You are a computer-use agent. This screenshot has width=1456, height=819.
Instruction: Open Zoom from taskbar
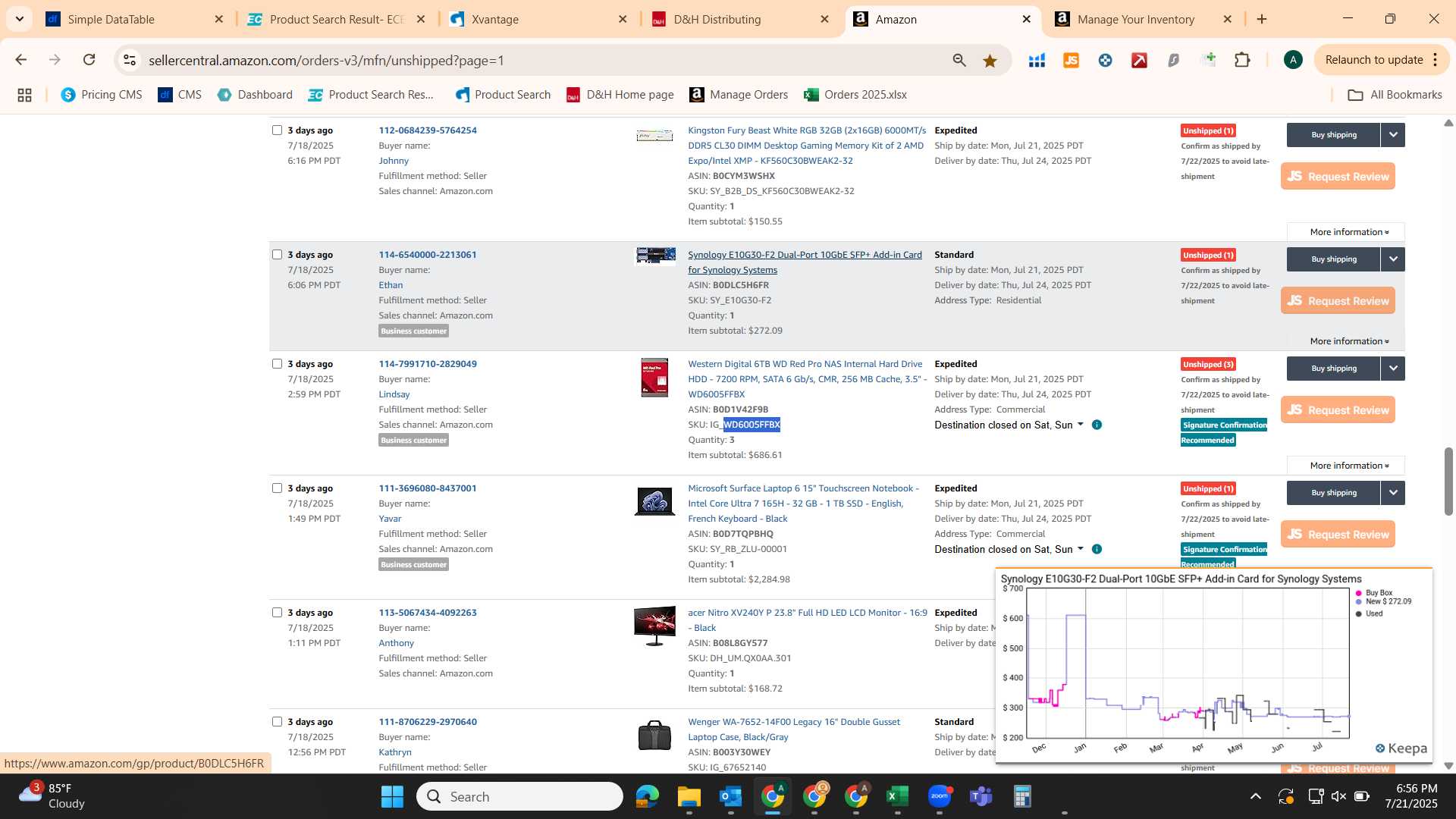coord(939,796)
